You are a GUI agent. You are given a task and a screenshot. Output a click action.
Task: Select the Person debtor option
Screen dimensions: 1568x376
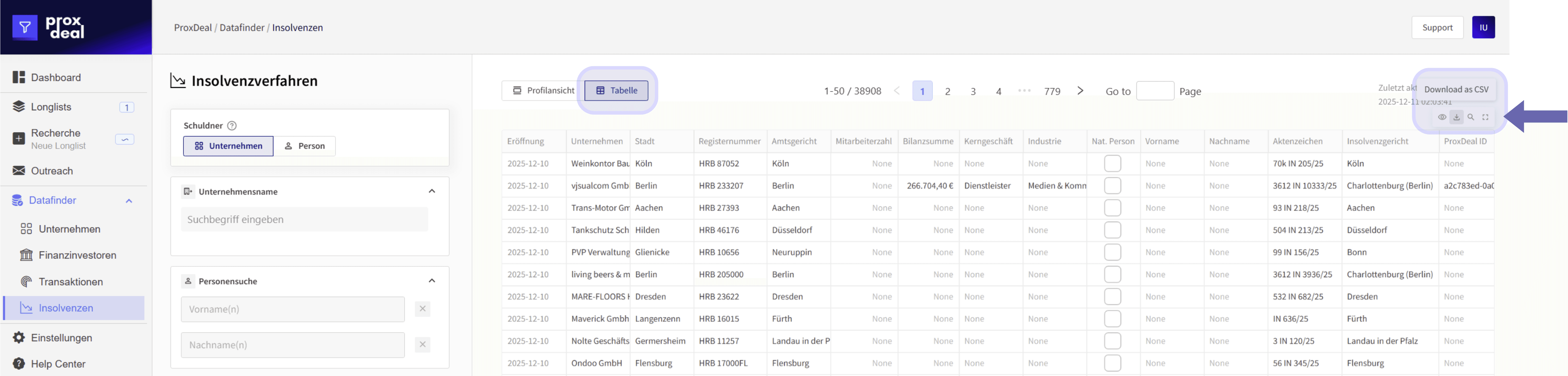tap(304, 146)
